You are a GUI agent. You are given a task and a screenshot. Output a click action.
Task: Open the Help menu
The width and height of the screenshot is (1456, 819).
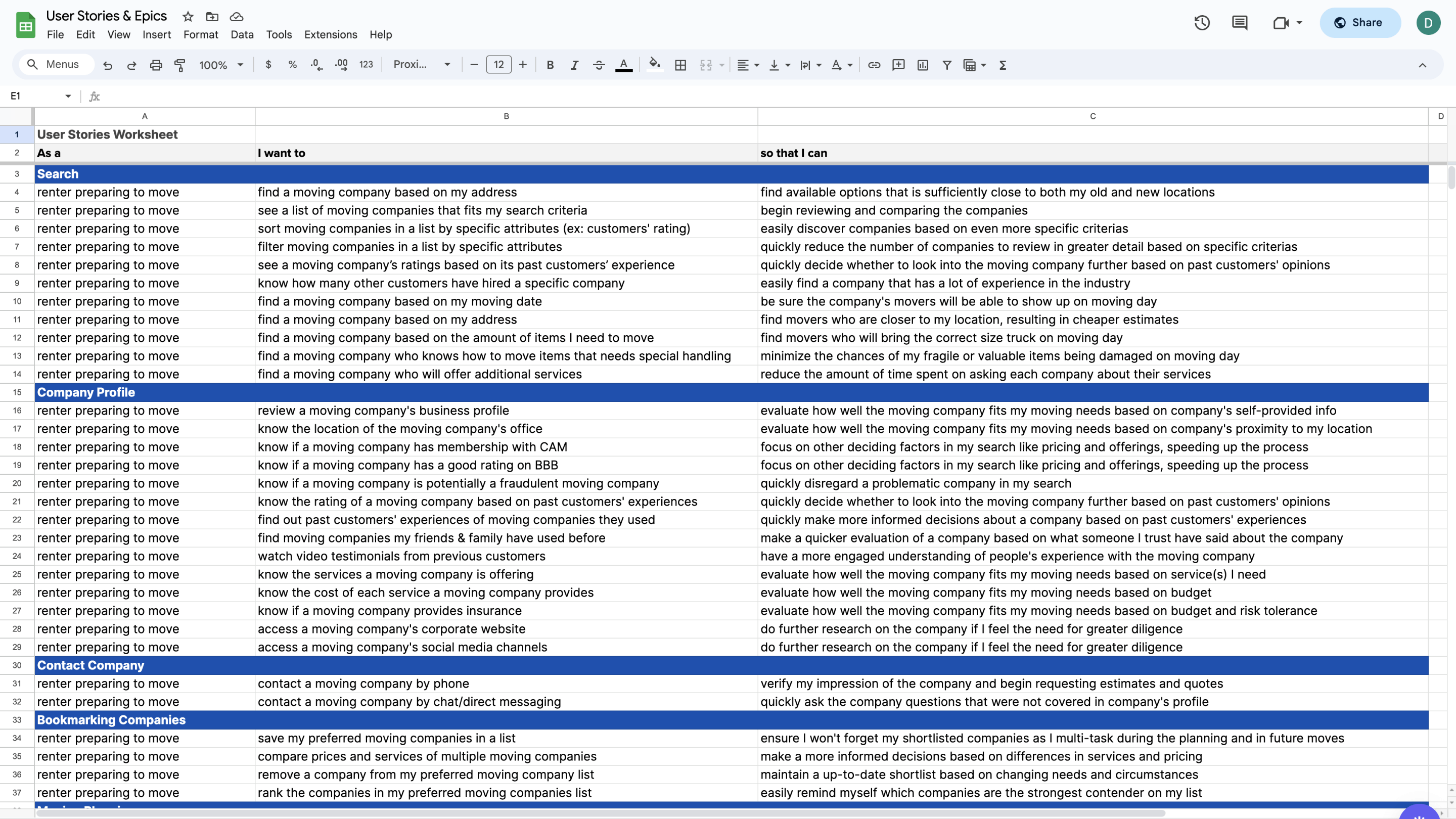click(380, 34)
